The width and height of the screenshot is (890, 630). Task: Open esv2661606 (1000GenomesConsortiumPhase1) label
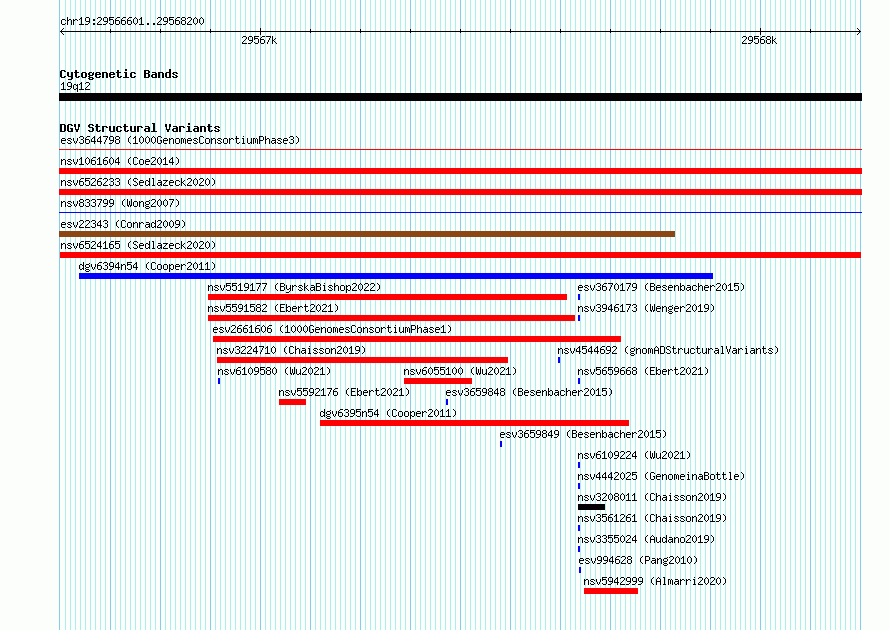[x=332, y=329]
